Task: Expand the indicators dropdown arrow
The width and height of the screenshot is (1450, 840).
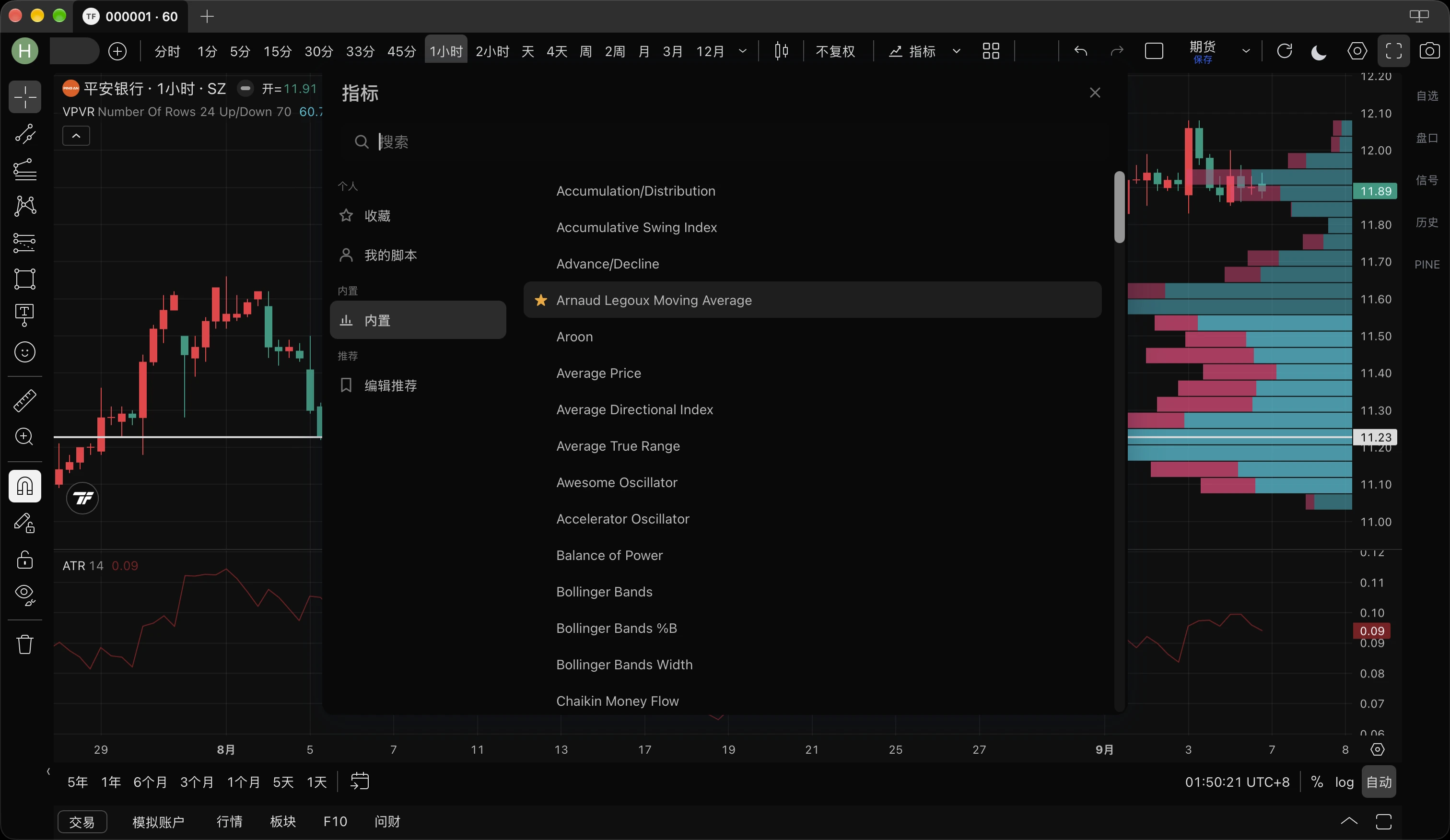Action: point(956,51)
